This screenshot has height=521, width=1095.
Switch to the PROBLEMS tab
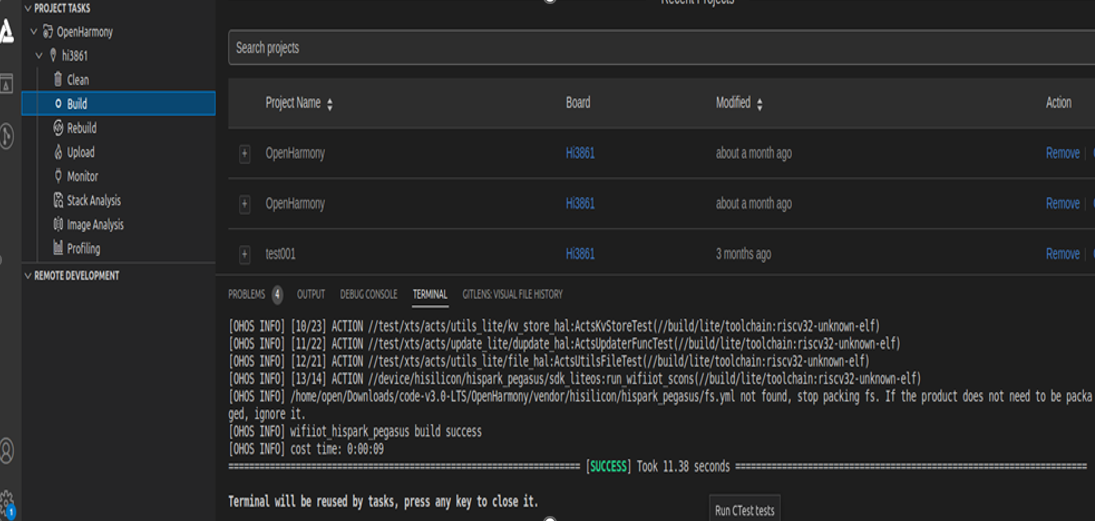pos(247,294)
